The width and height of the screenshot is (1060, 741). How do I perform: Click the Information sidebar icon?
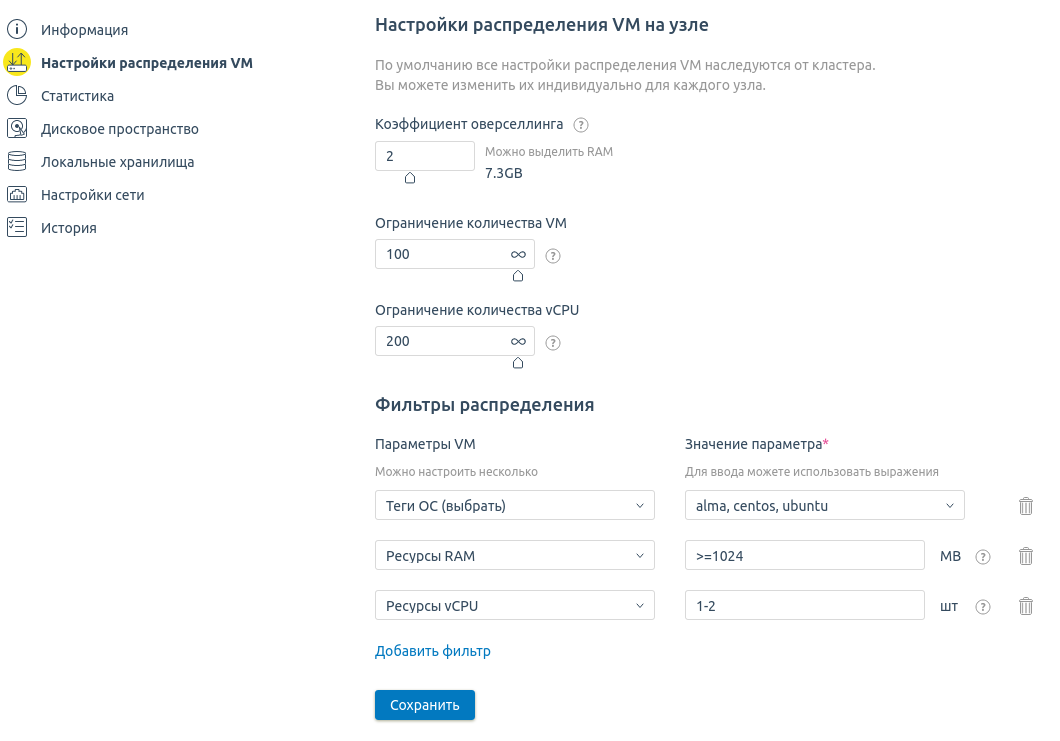pyautogui.click(x=17, y=30)
